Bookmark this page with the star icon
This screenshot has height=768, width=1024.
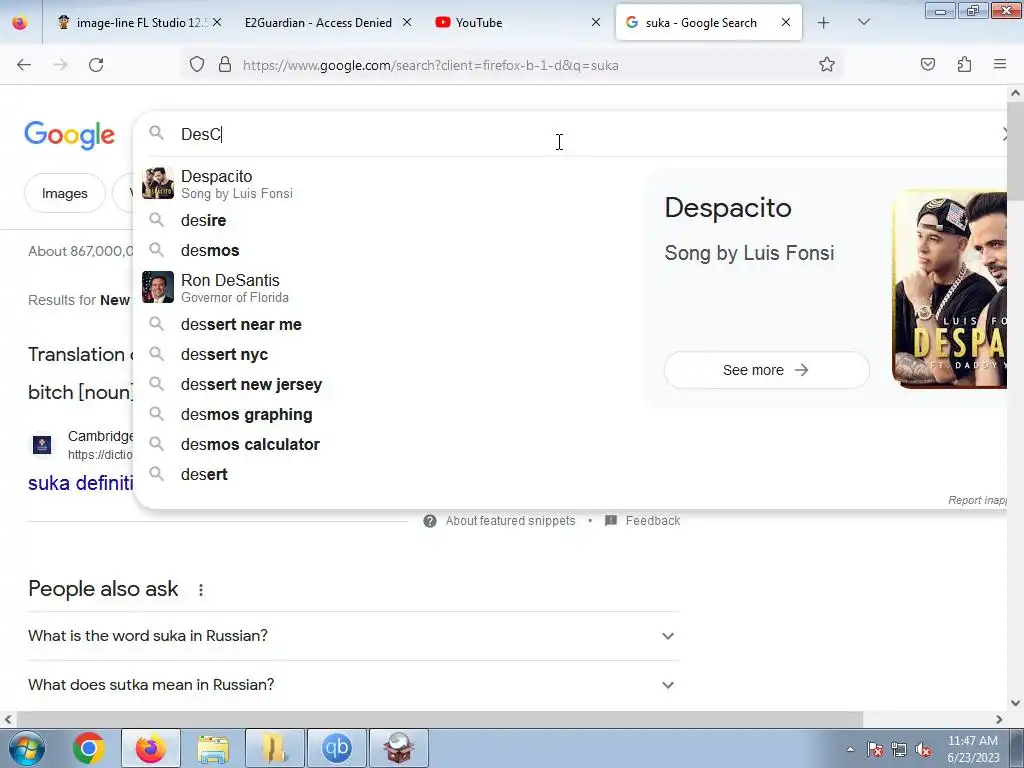827,64
